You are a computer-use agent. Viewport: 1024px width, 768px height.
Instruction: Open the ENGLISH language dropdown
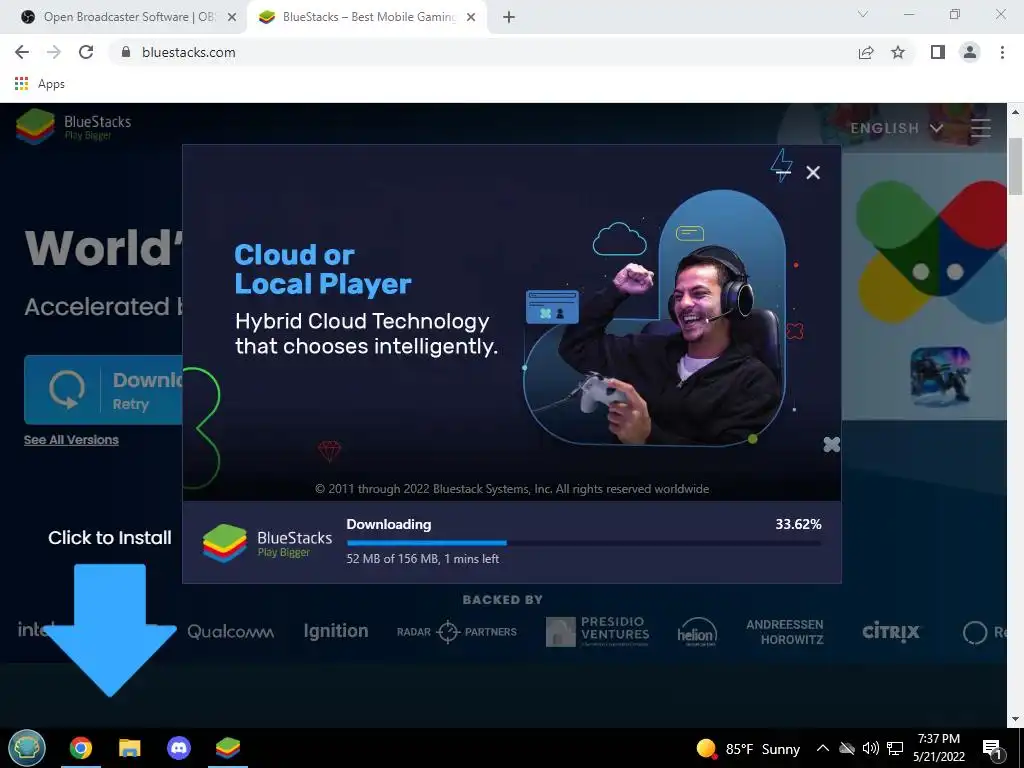(x=897, y=128)
